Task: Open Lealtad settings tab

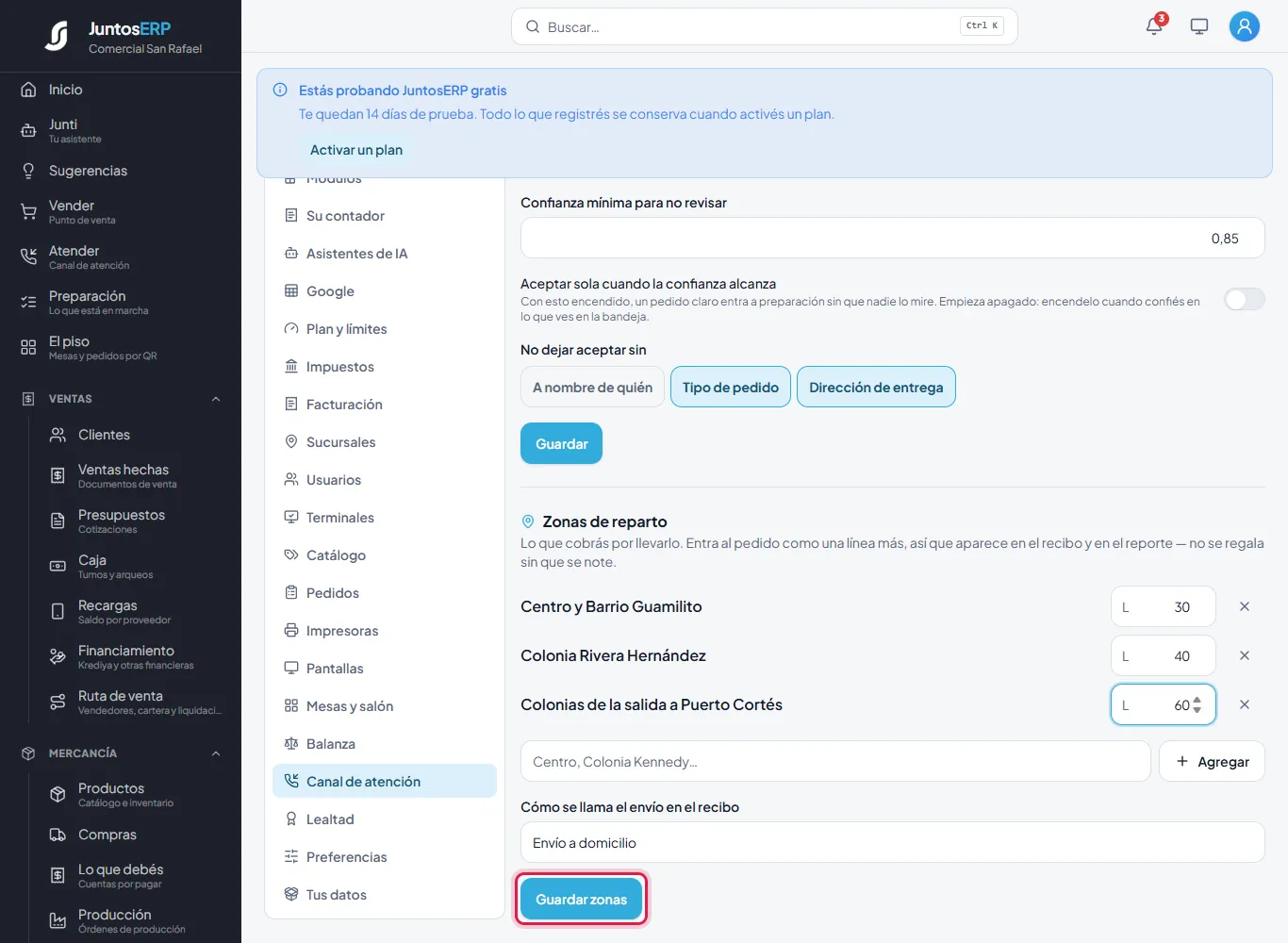Action: 385,819
